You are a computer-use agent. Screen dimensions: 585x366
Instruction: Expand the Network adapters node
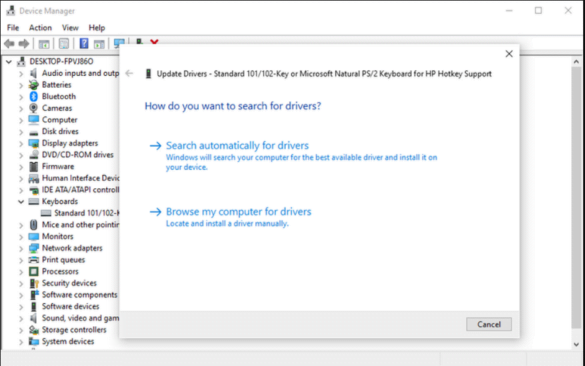pyautogui.click(x=21, y=248)
